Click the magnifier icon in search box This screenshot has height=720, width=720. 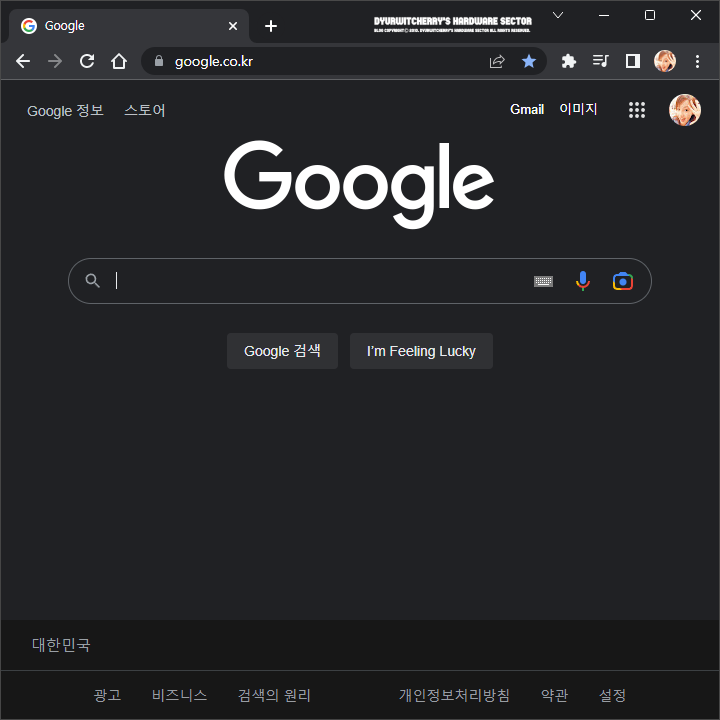[93, 281]
